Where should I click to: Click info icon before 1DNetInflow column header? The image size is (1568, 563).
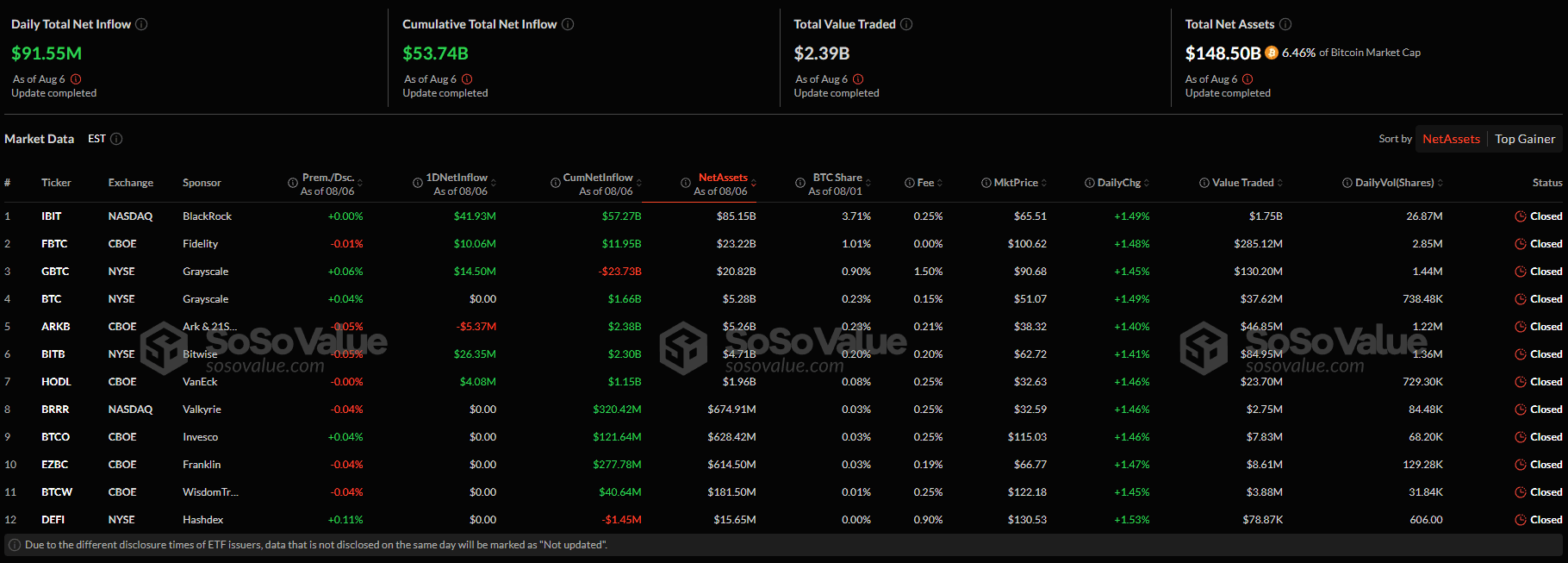point(418,183)
